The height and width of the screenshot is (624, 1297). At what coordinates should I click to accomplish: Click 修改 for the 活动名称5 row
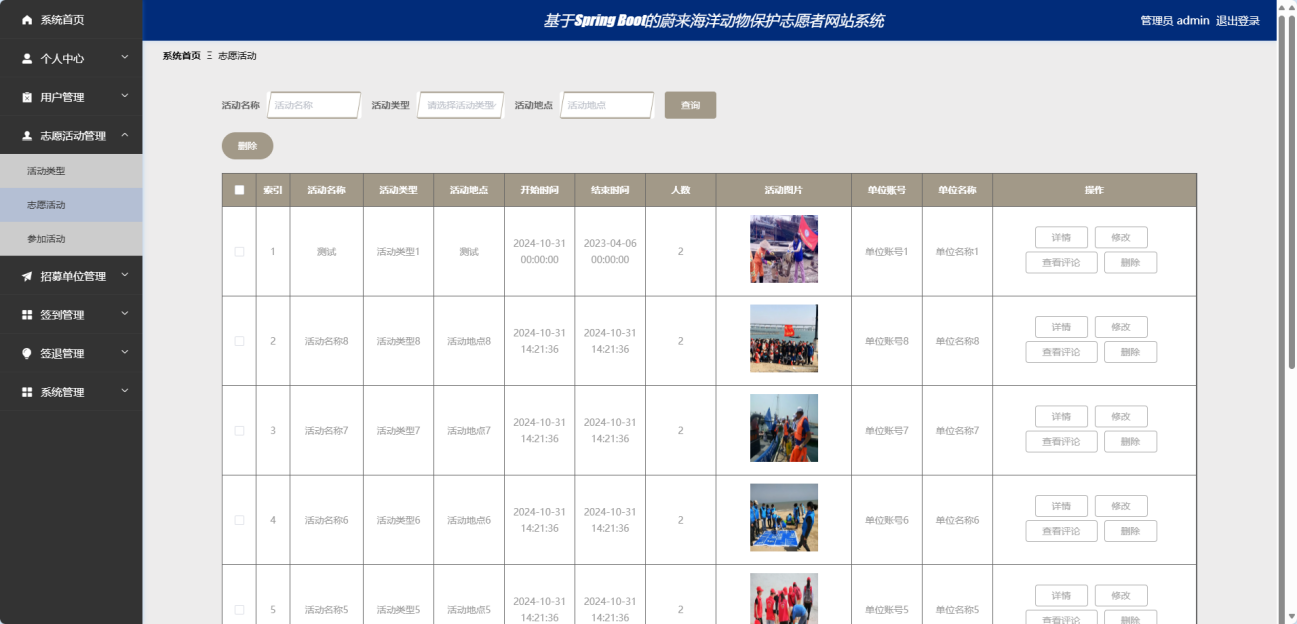tap(1121, 596)
